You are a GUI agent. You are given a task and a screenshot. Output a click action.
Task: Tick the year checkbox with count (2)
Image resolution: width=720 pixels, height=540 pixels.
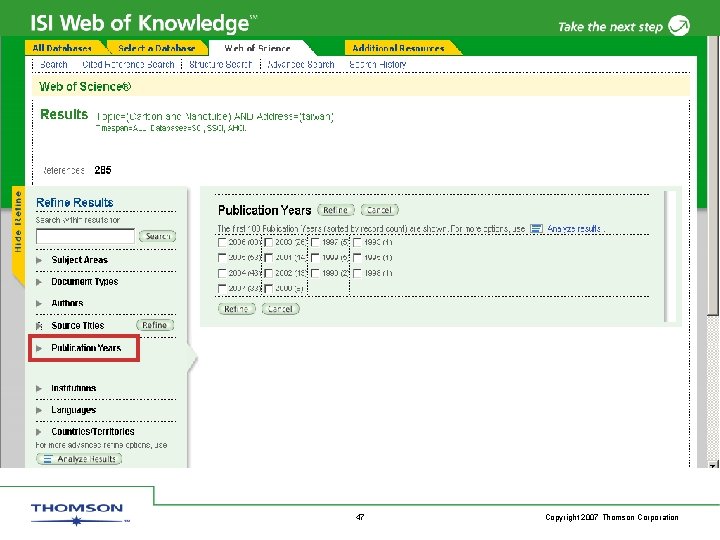315,273
